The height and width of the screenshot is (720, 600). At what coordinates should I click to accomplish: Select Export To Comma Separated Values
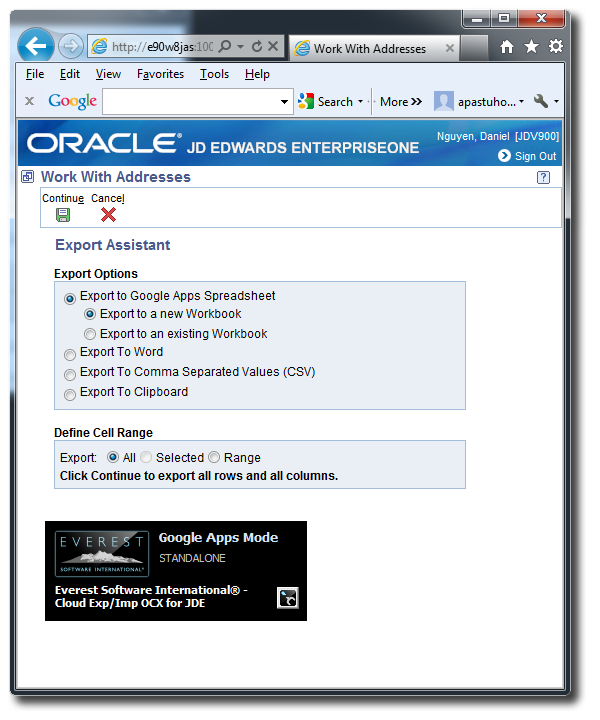pos(70,375)
